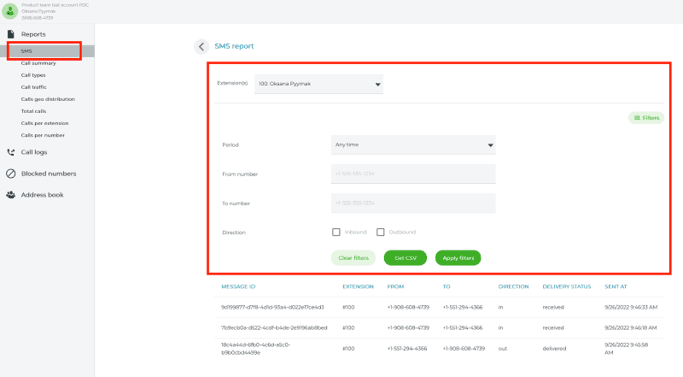This screenshot has height=377, width=683.
Task: Click the SENT AT column header
Action: (615, 286)
